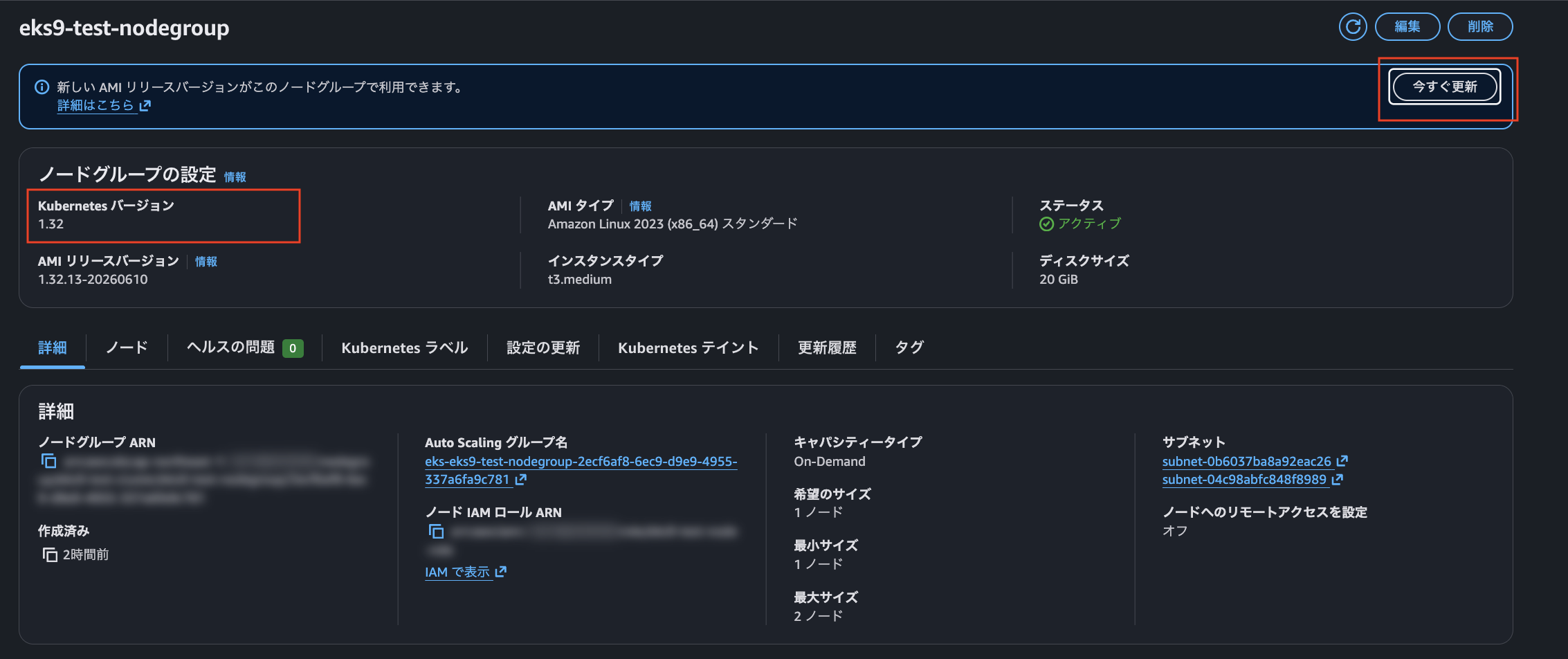The height and width of the screenshot is (659, 1568).
Task: Open subnet-04c98abfc848f8989 link
Action: click(1244, 480)
